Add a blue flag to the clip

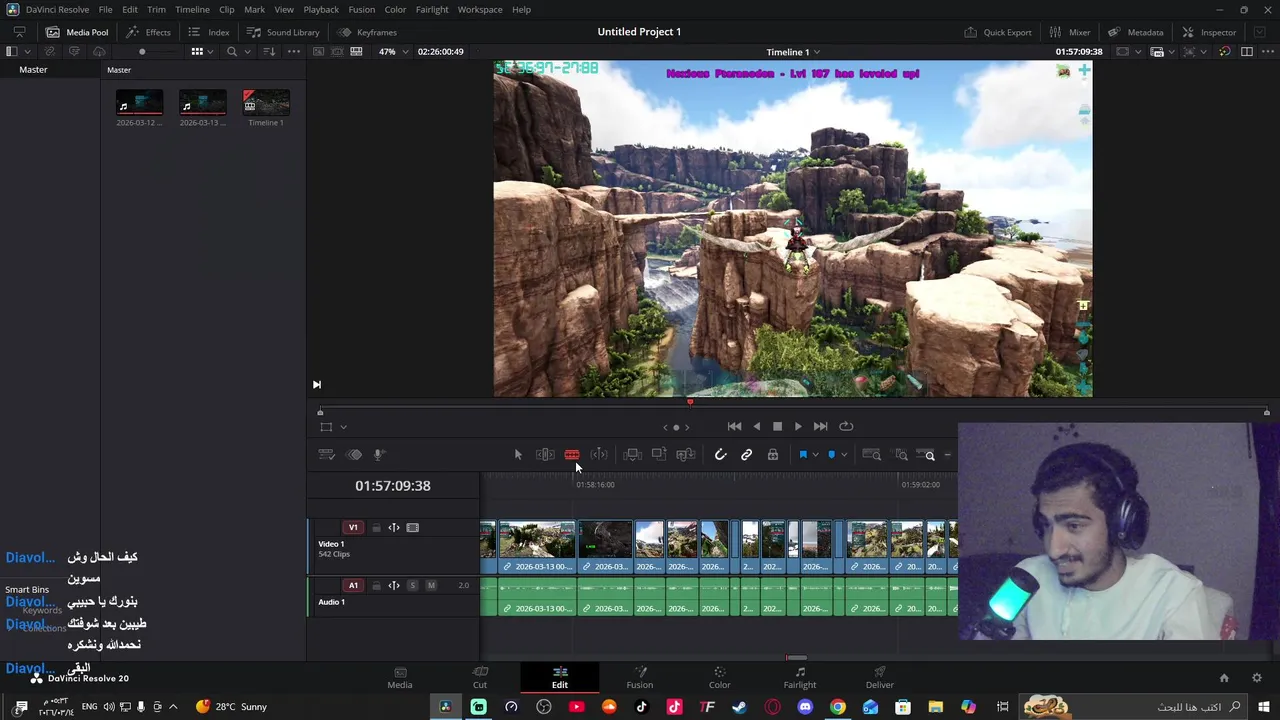click(x=803, y=455)
